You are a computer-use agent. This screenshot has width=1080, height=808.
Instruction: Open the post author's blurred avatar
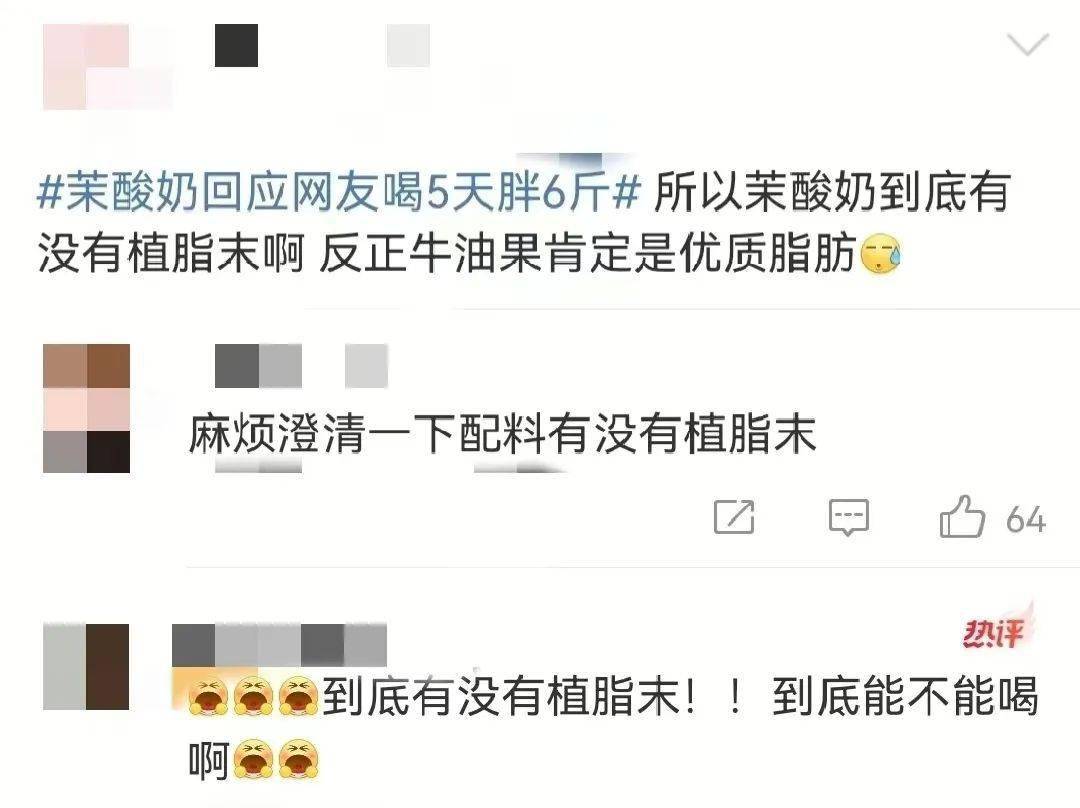pos(107,67)
